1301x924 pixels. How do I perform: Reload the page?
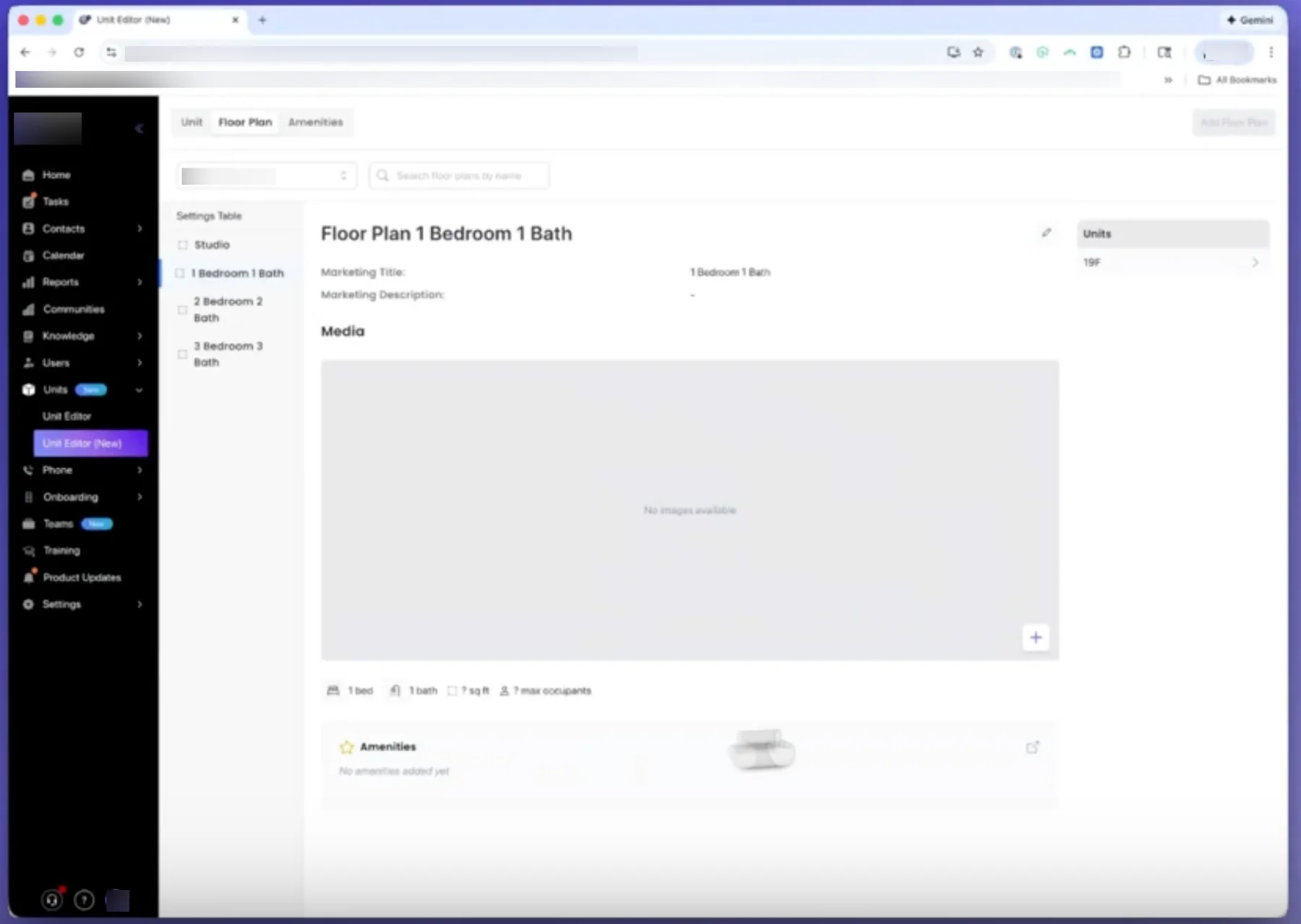(x=79, y=52)
